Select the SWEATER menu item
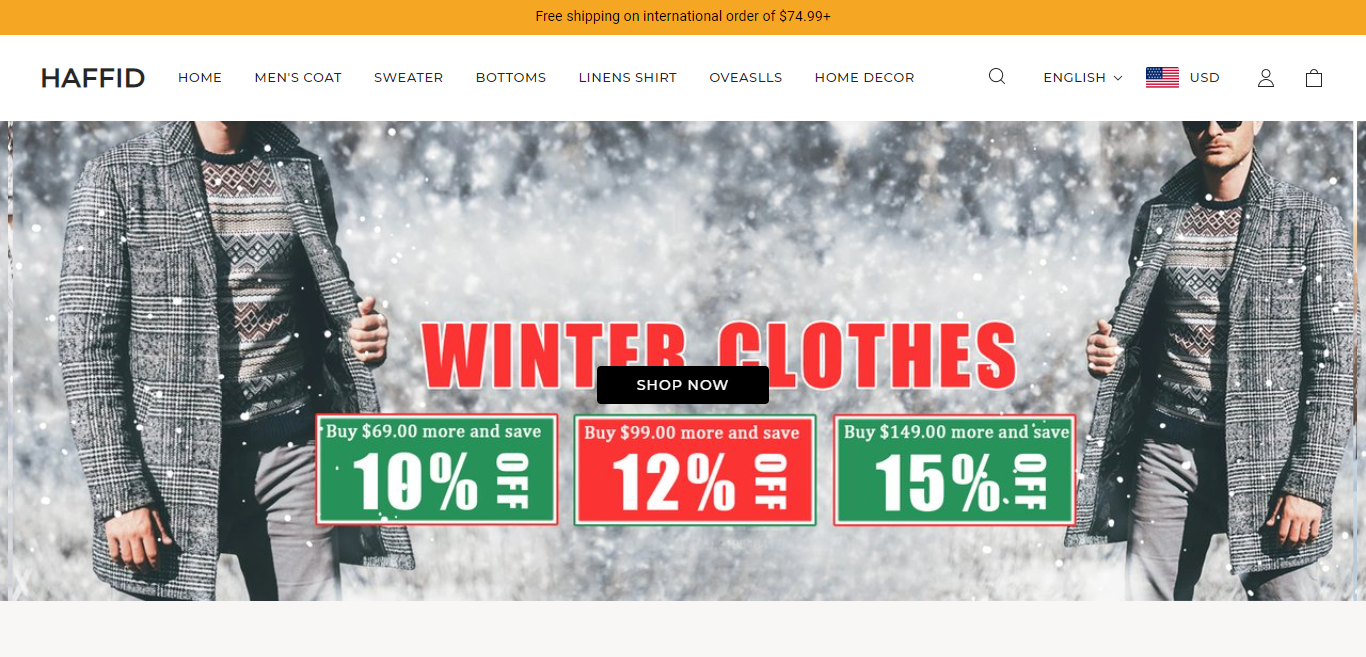The width and height of the screenshot is (1366, 657). pos(408,77)
